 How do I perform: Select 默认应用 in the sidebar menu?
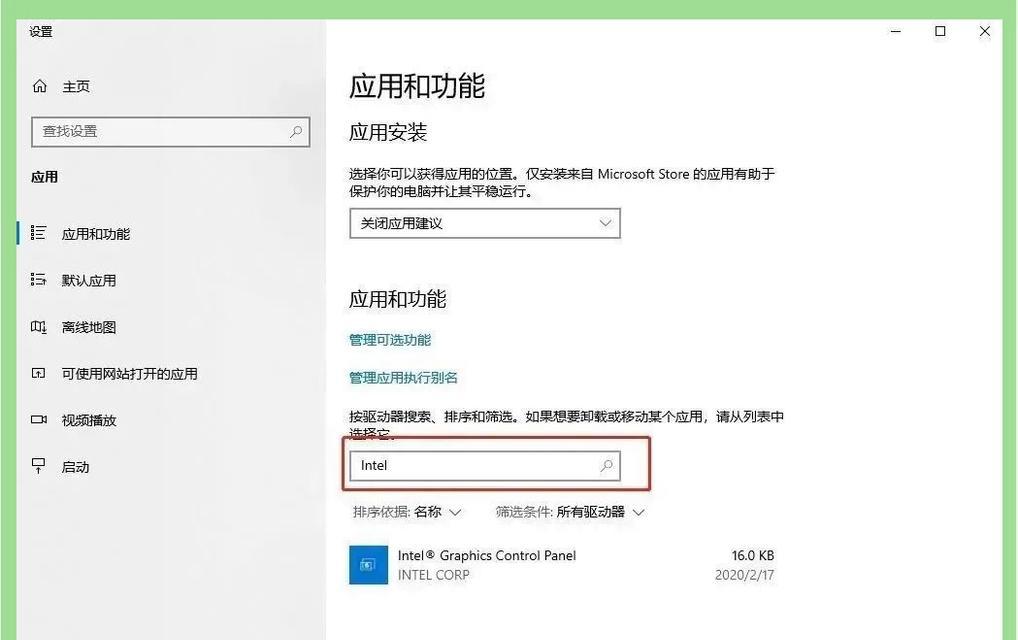coord(89,281)
